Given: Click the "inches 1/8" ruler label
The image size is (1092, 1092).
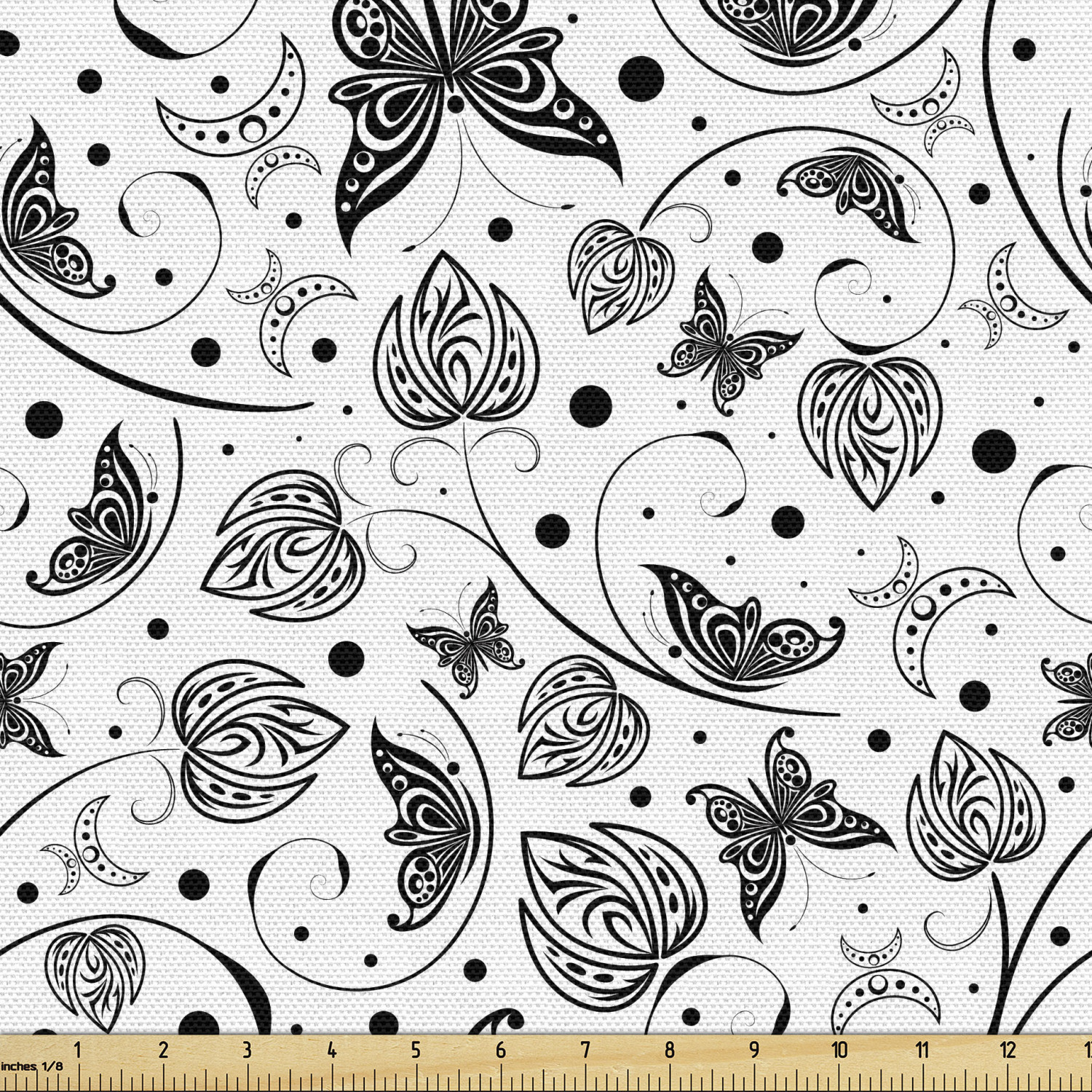Looking at the screenshot, I should point(31,1067).
